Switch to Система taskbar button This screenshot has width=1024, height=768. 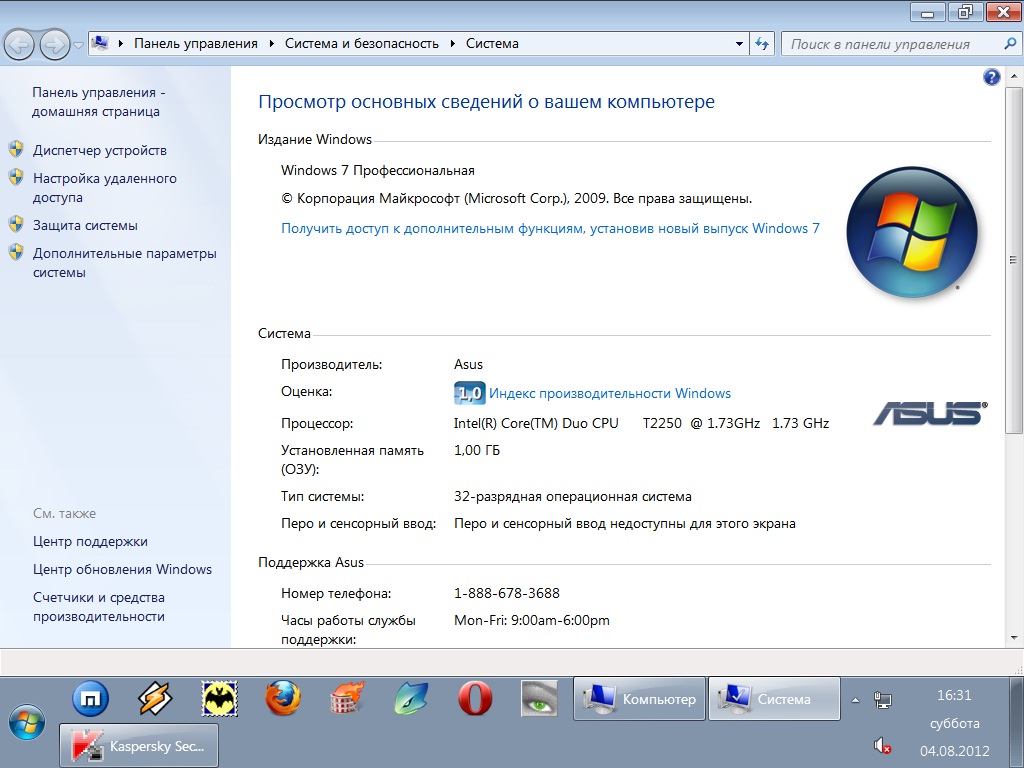pyautogui.click(x=774, y=699)
